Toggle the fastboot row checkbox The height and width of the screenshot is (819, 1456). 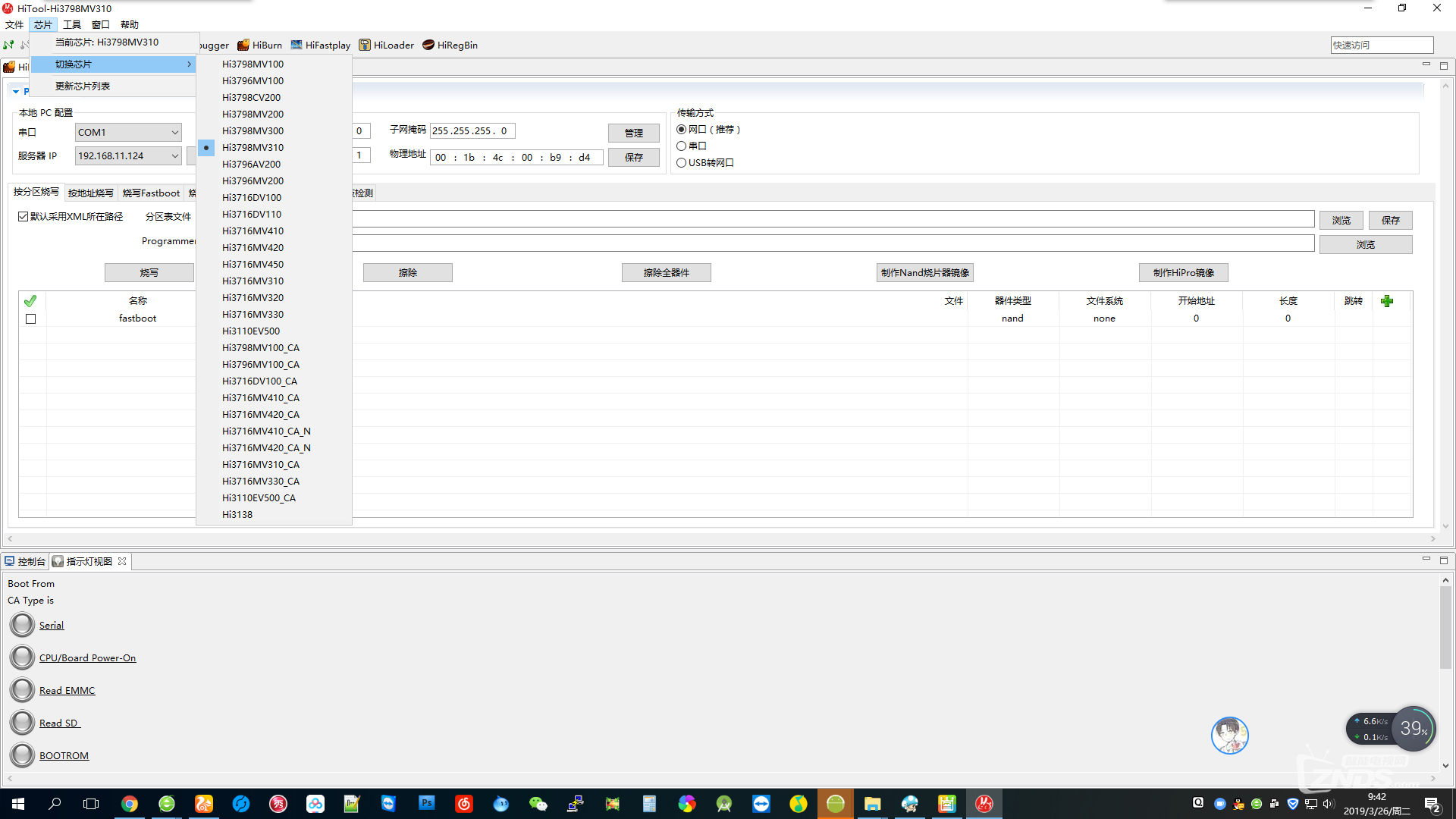(x=31, y=318)
